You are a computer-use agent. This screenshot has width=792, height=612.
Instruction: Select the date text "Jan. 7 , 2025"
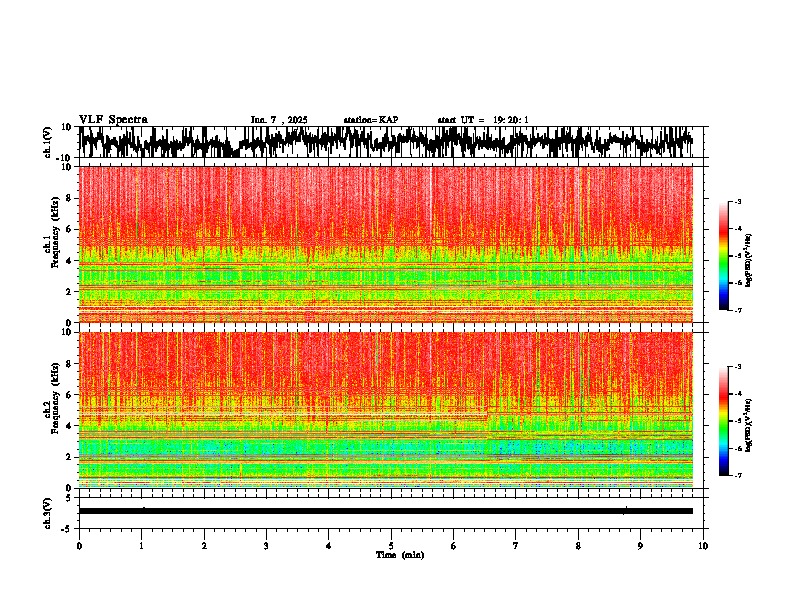279,120
